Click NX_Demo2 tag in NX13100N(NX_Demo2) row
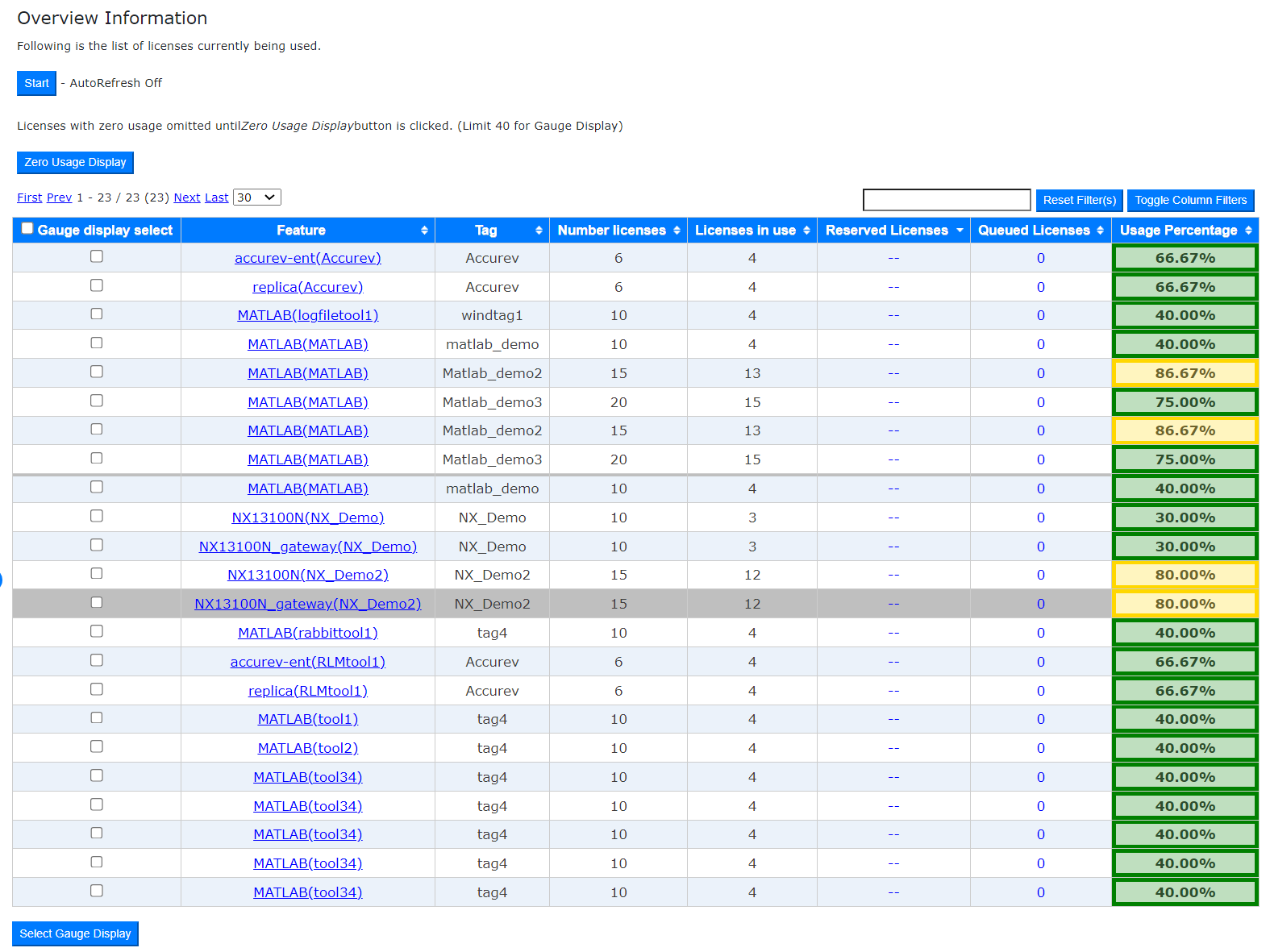The width and height of the screenshot is (1270, 952). coord(492,575)
